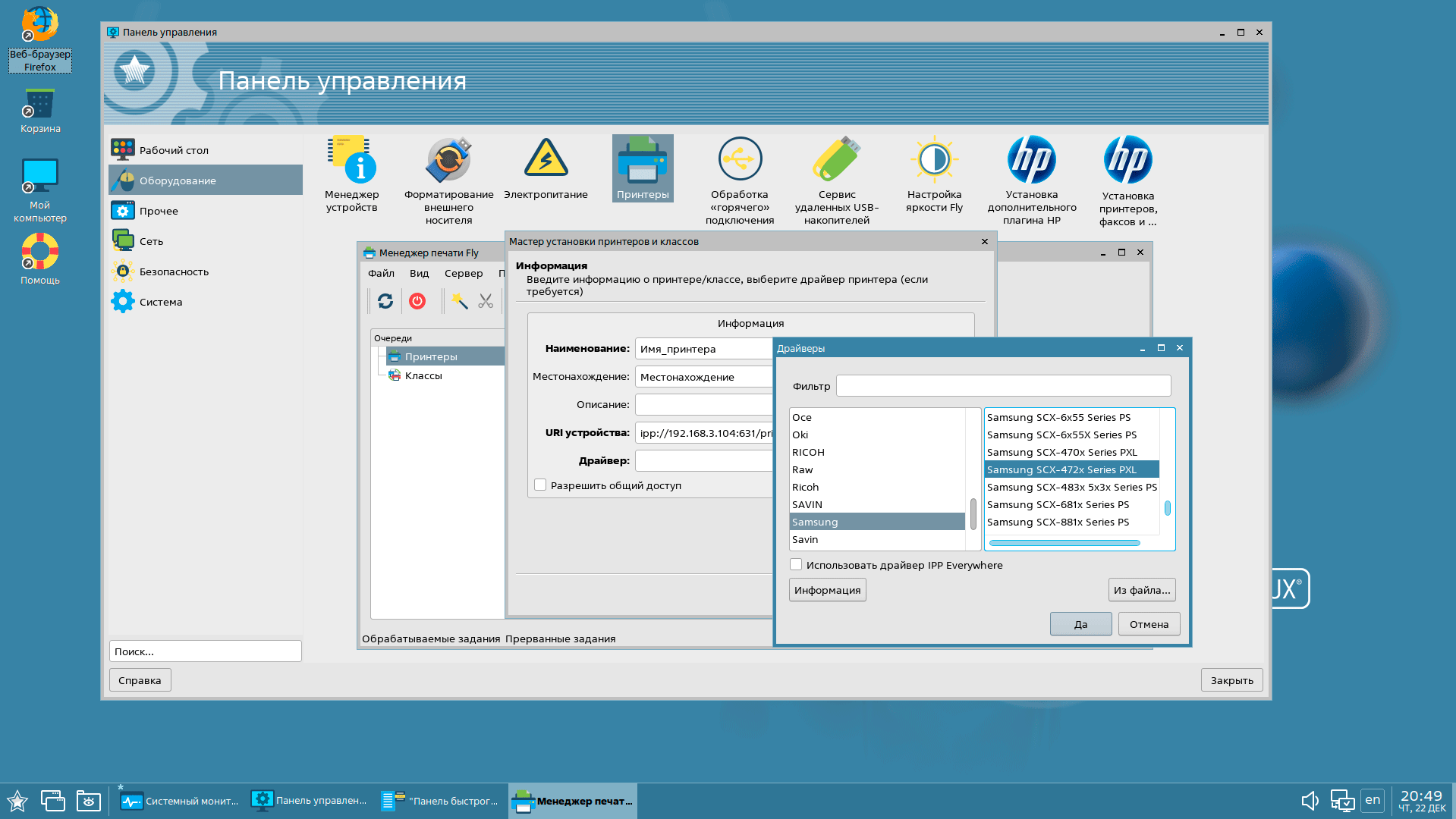Screen dimensions: 1456x819
Task: Click the refresh icon in Fly print manager toolbar
Action: pos(385,301)
